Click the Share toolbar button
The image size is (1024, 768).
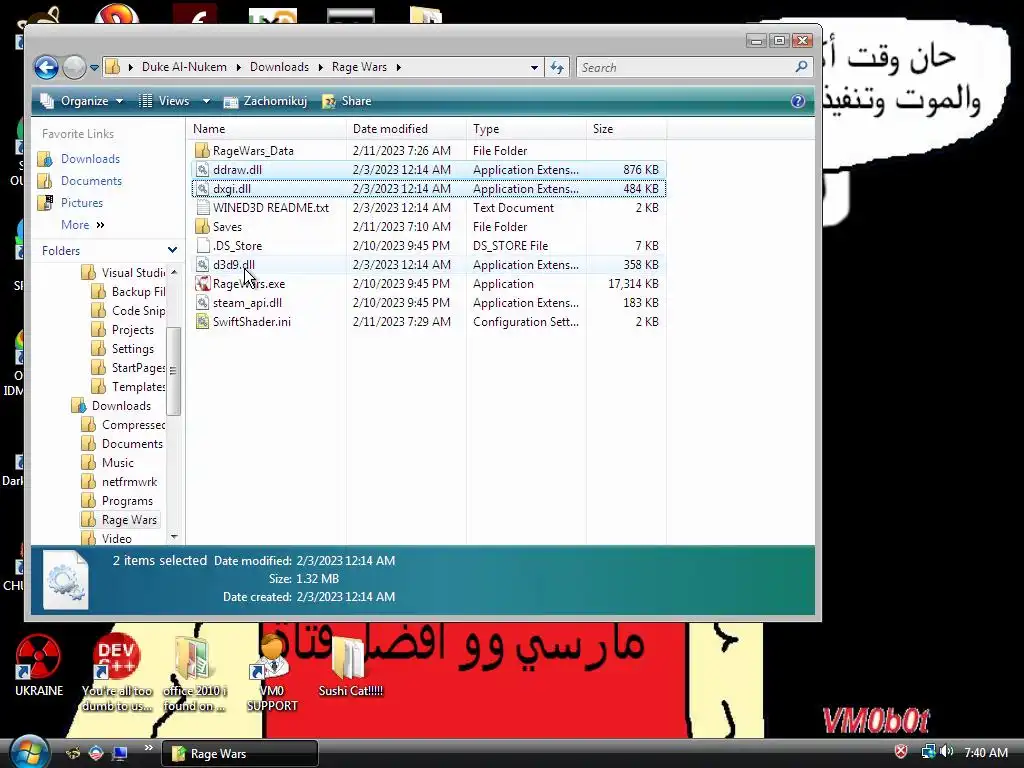coord(347,101)
